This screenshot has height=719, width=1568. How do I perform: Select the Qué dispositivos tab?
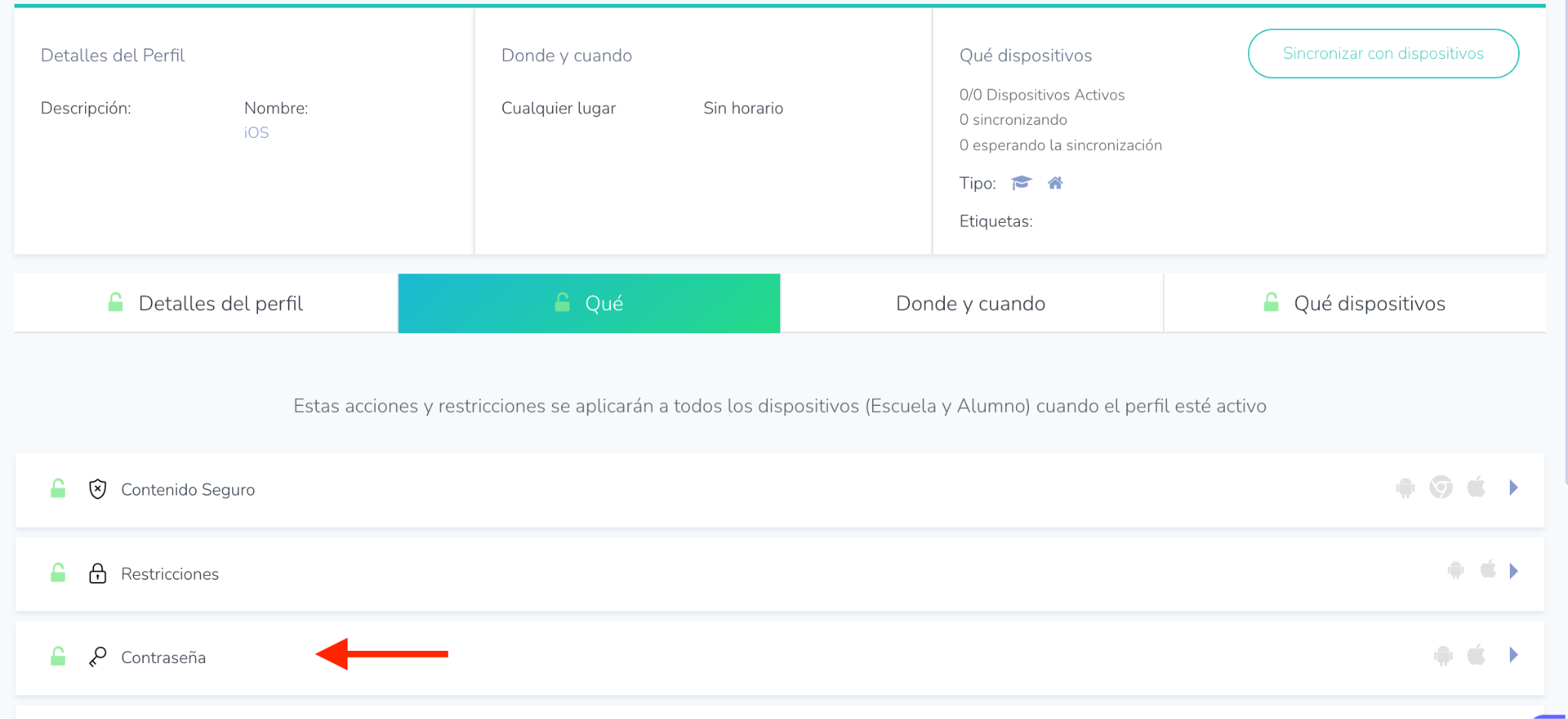click(1354, 303)
